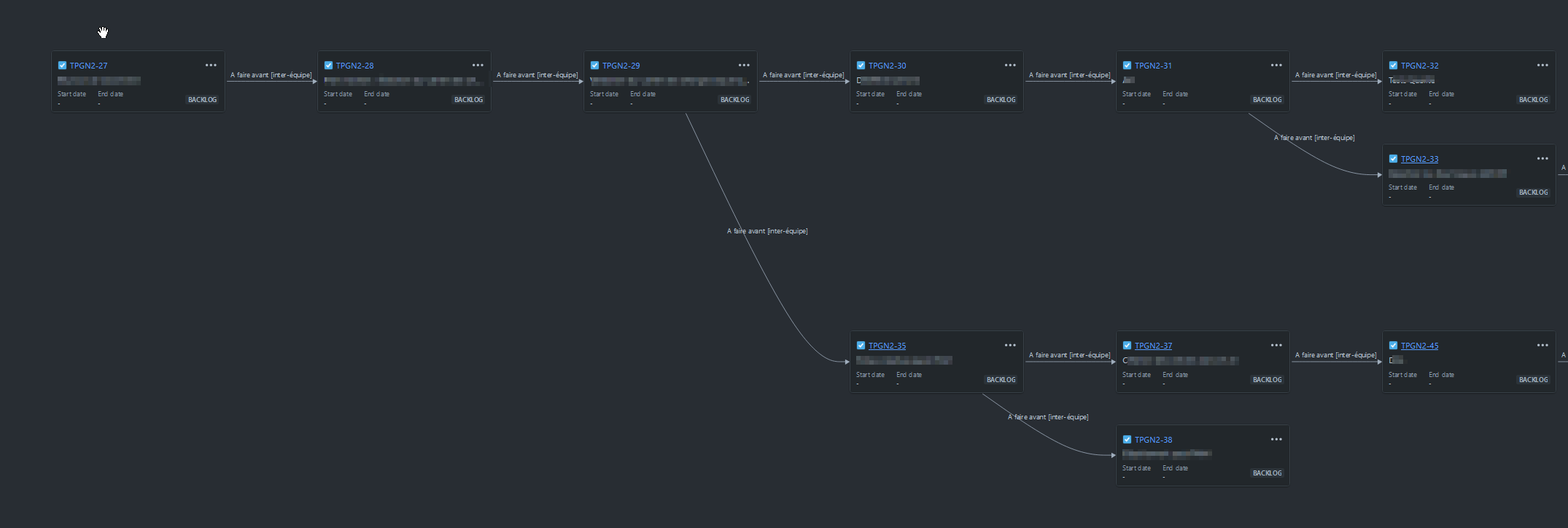
Task: Follow the TPGN2-38 issue key link
Action: click(1153, 440)
